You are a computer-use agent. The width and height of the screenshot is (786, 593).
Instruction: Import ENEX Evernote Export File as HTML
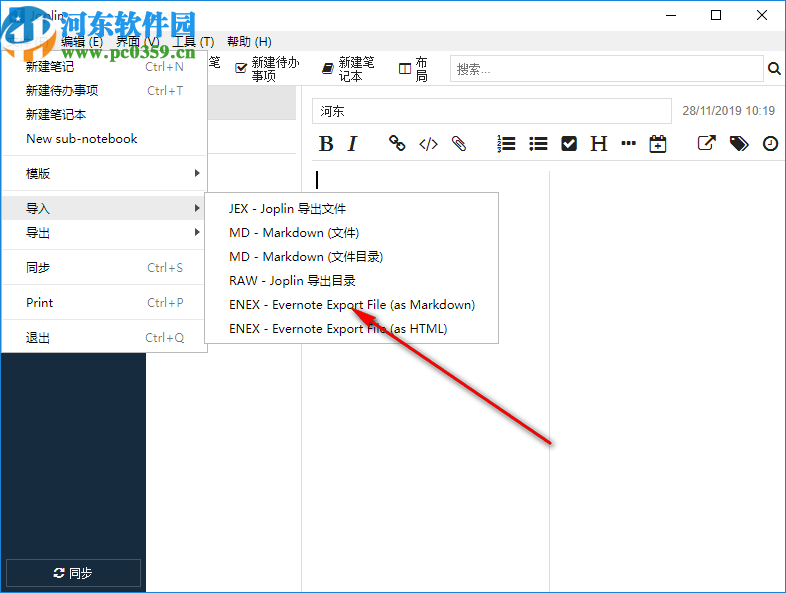[351, 329]
